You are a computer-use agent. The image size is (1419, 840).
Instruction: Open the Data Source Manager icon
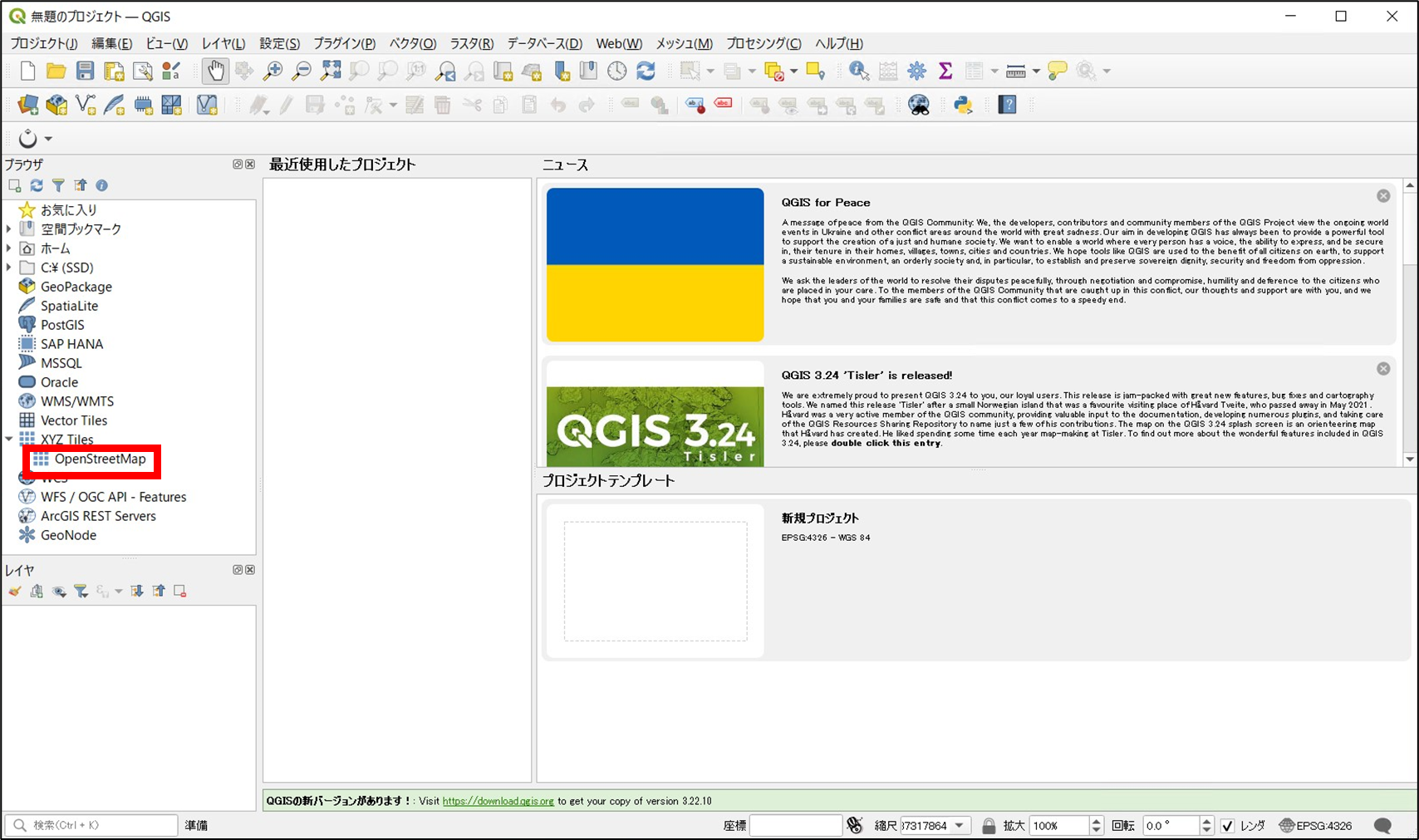coord(27,105)
